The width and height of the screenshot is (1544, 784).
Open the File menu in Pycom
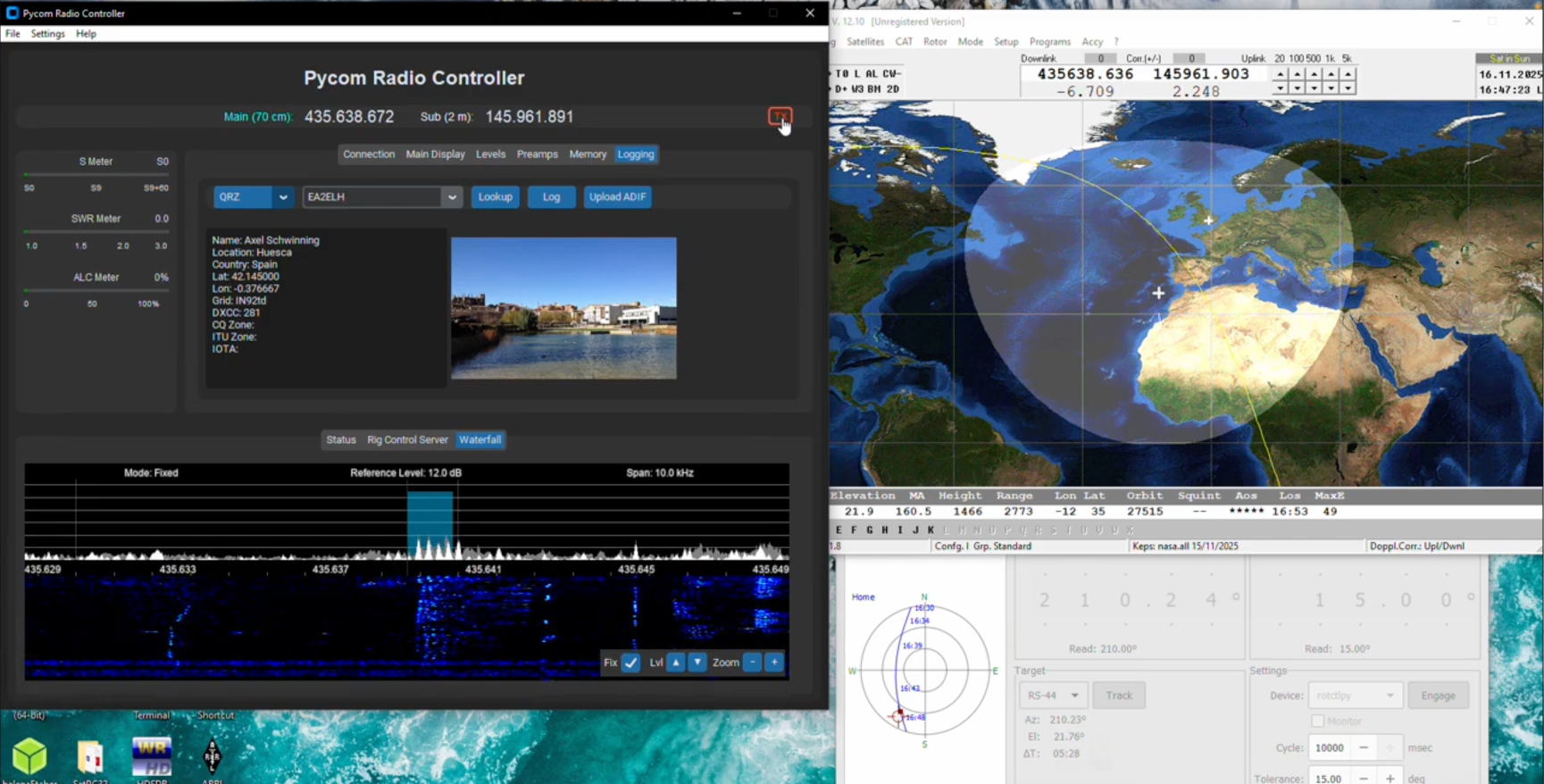[x=13, y=34]
